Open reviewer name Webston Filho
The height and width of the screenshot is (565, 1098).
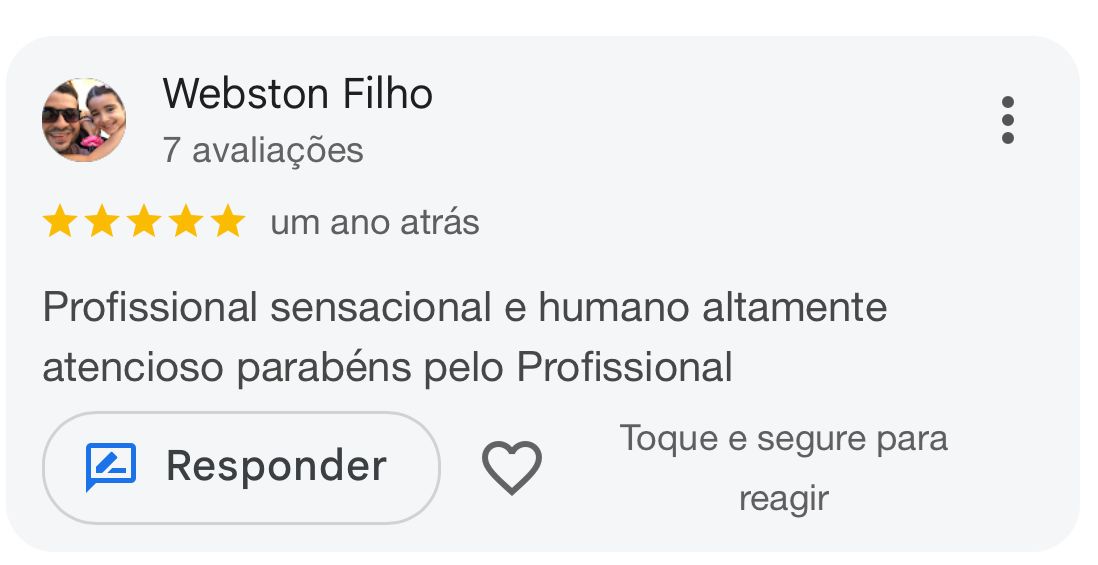[x=297, y=94]
